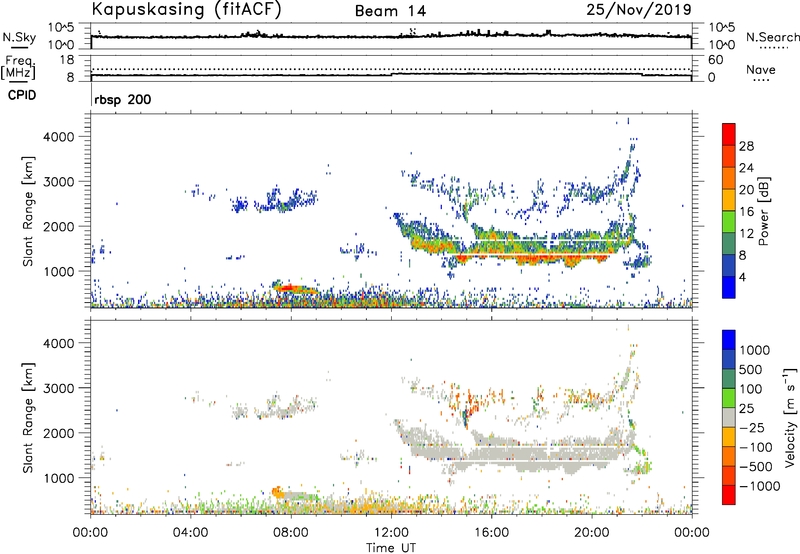Click the 25/Nov/2019 date label
Image resolution: width=800 pixels, height=554 pixels.
pyautogui.click(x=639, y=10)
